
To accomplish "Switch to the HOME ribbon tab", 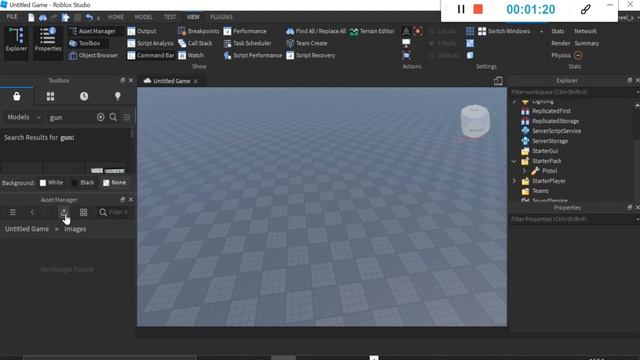I will tap(116, 17).
